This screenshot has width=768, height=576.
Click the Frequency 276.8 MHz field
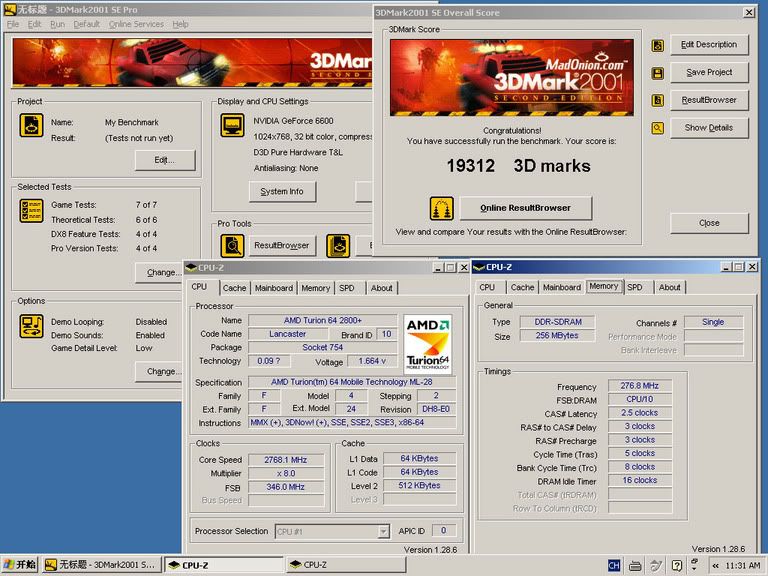click(640, 386)
